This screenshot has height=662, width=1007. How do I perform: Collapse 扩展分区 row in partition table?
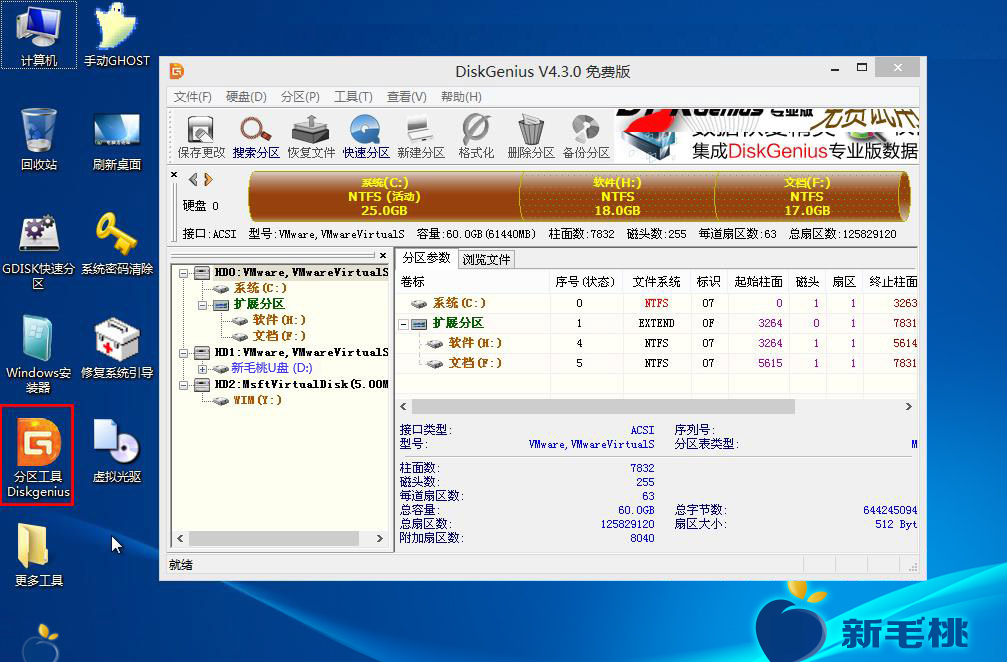click(403, 324)
